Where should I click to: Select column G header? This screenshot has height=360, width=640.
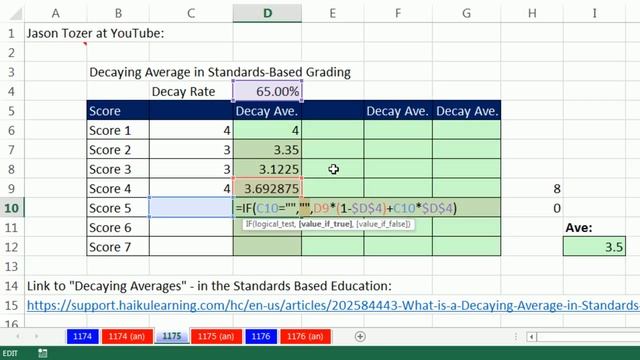coord(467,13)
